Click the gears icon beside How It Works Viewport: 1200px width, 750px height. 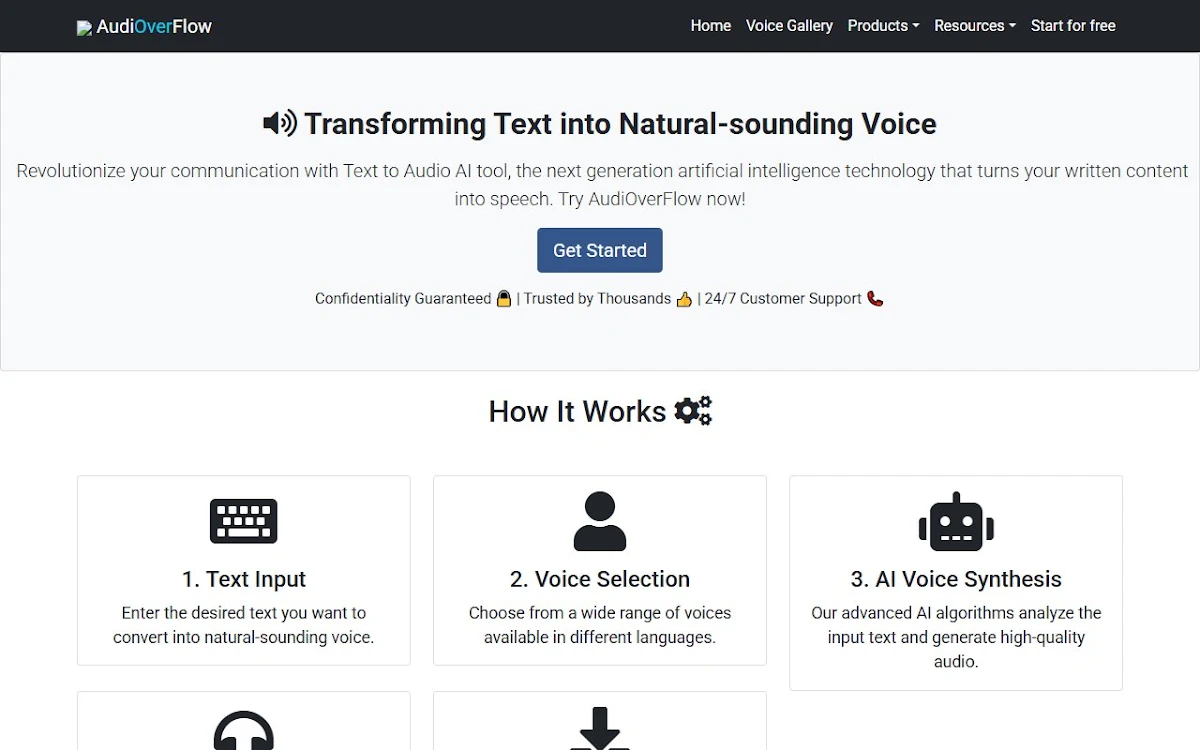point(693,410)
